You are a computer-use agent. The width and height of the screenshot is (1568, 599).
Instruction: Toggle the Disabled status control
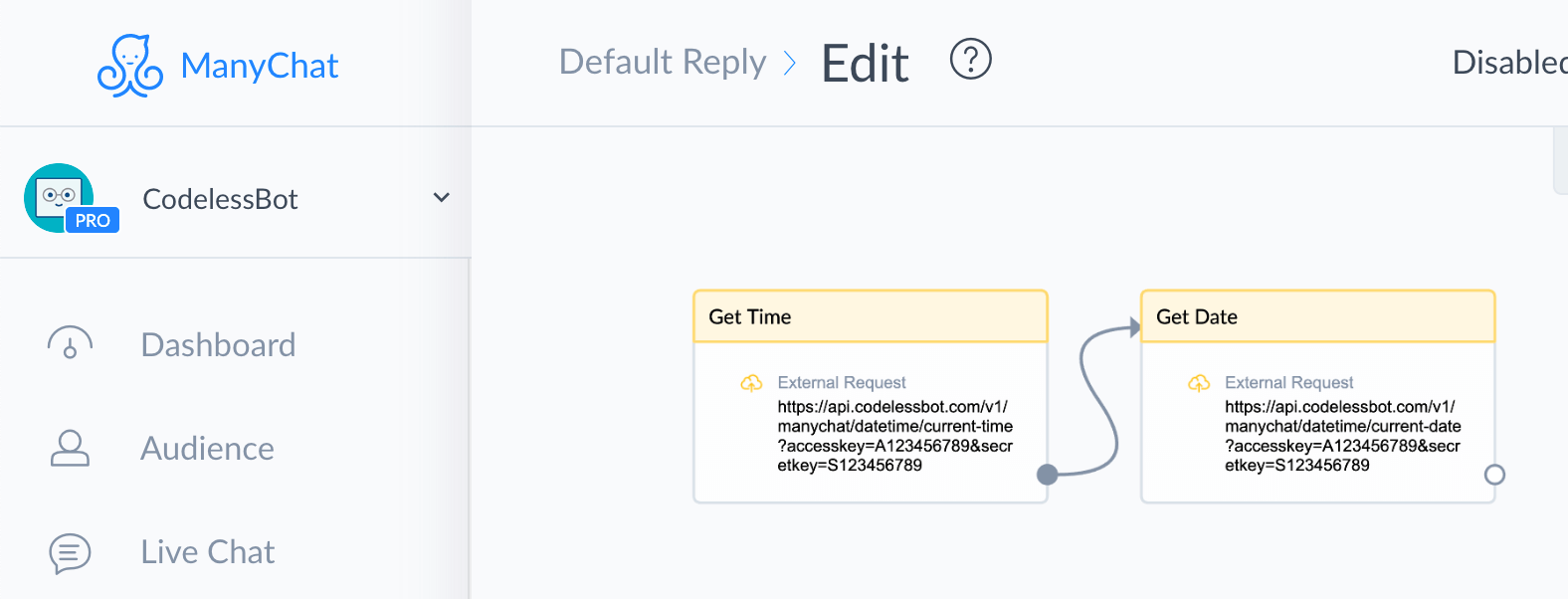pyautogui.click(x=1509, y=63)
